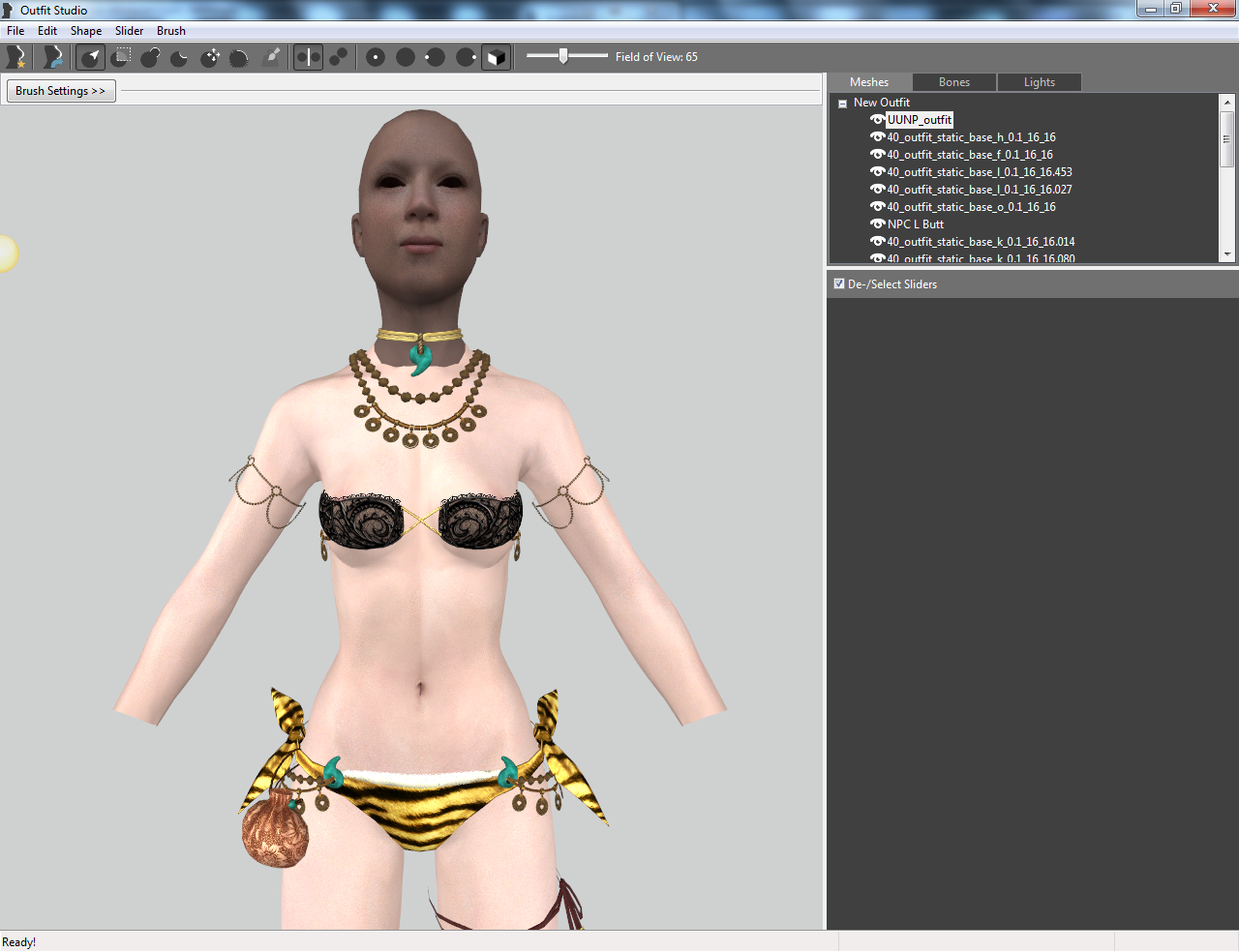
Task: Pick the Deflate brush tool
Action: coord(180,57)
